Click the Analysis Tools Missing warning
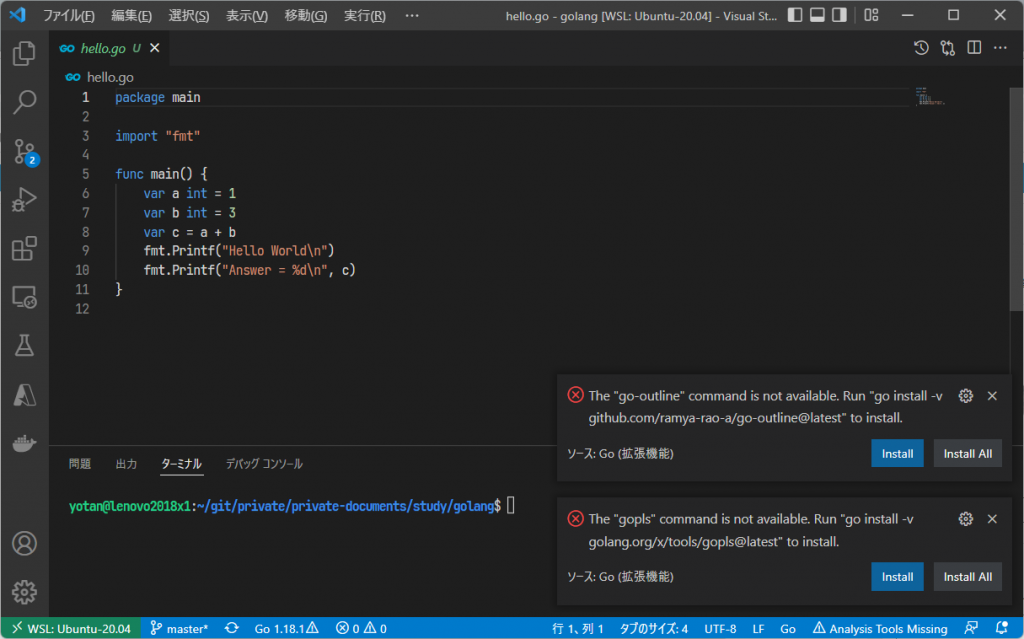 (880, 629)
